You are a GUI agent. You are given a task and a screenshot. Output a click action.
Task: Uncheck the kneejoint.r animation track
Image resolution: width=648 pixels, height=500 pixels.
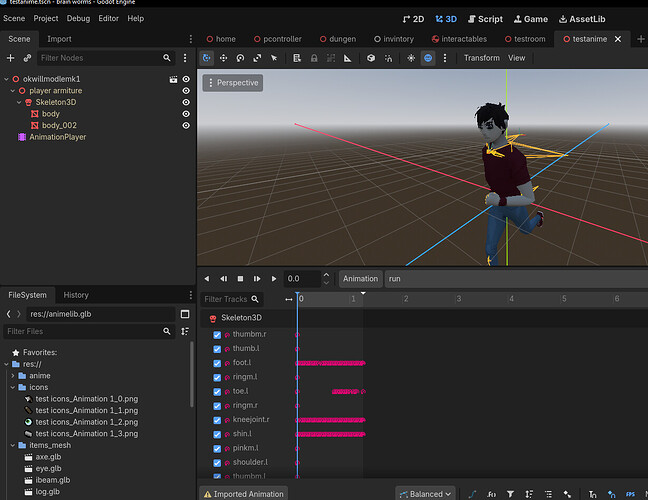click(x=217, y=420)
